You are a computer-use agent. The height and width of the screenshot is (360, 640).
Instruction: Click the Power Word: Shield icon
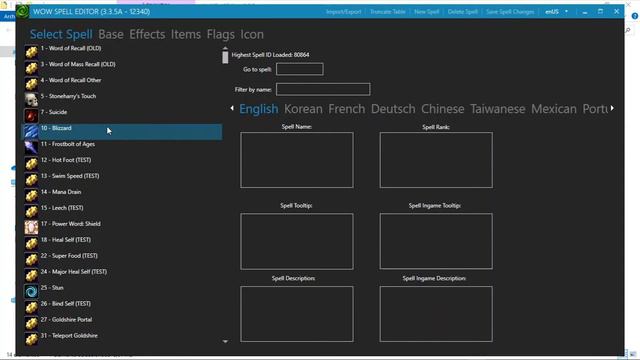31,228
